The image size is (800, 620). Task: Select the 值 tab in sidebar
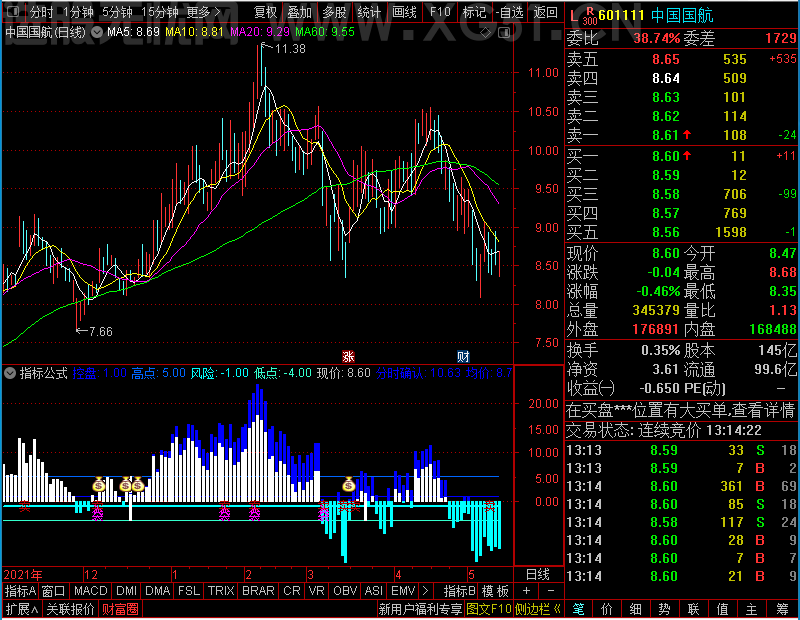coord(722,609)
